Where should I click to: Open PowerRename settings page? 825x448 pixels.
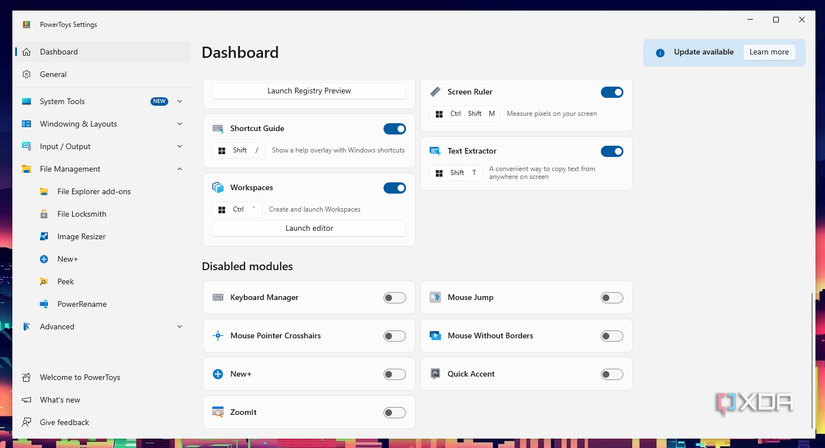pyautogui.click(x=103, y=304)
